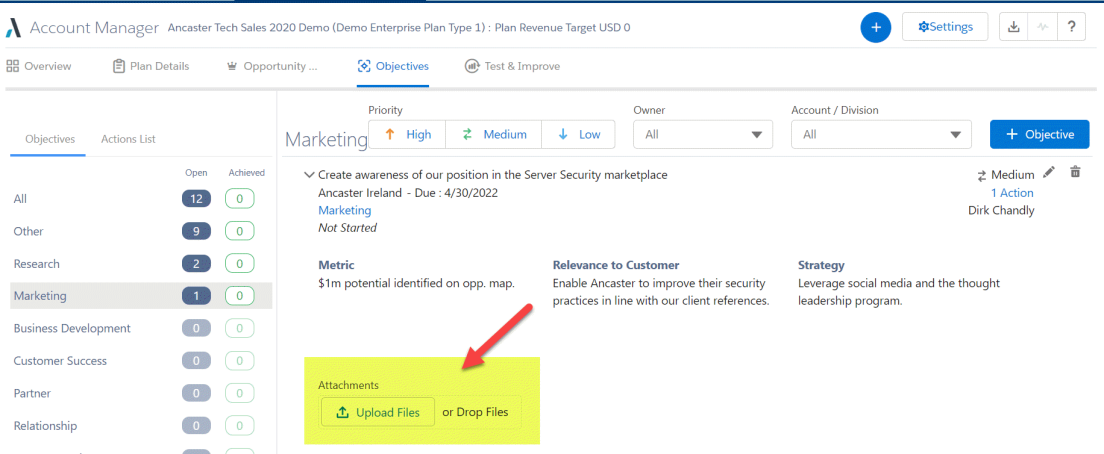The width and height of the screenshot is (1104, 454).
Task: Click the Altify logo icon
Action: [13, 28]
